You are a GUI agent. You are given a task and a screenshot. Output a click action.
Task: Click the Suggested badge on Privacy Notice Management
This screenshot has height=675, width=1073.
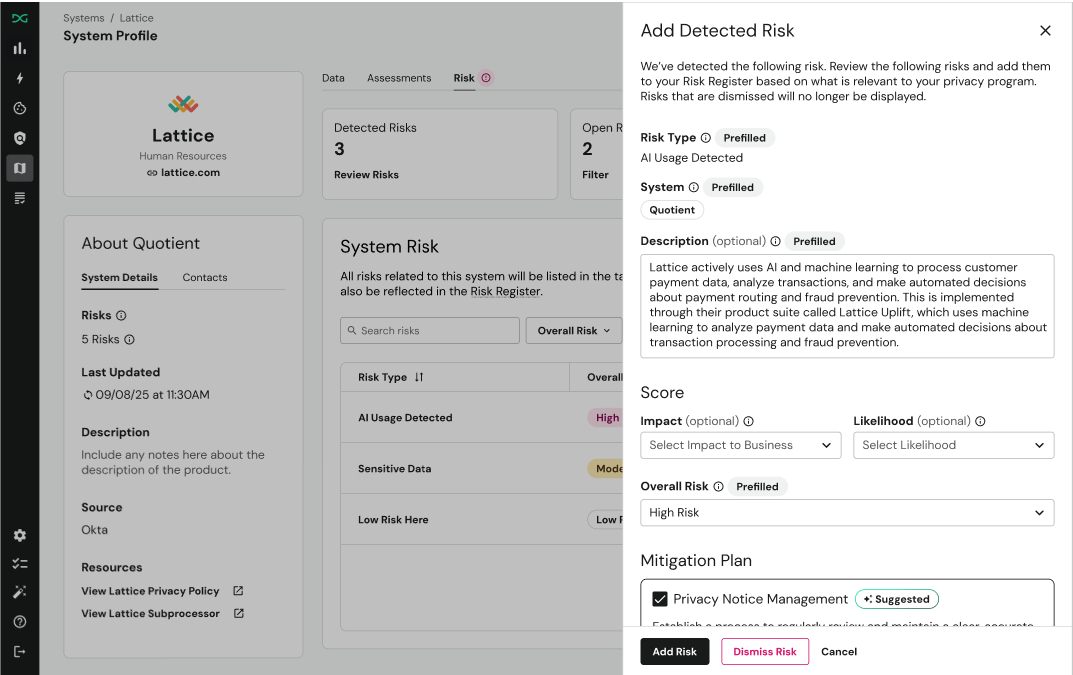897,599
